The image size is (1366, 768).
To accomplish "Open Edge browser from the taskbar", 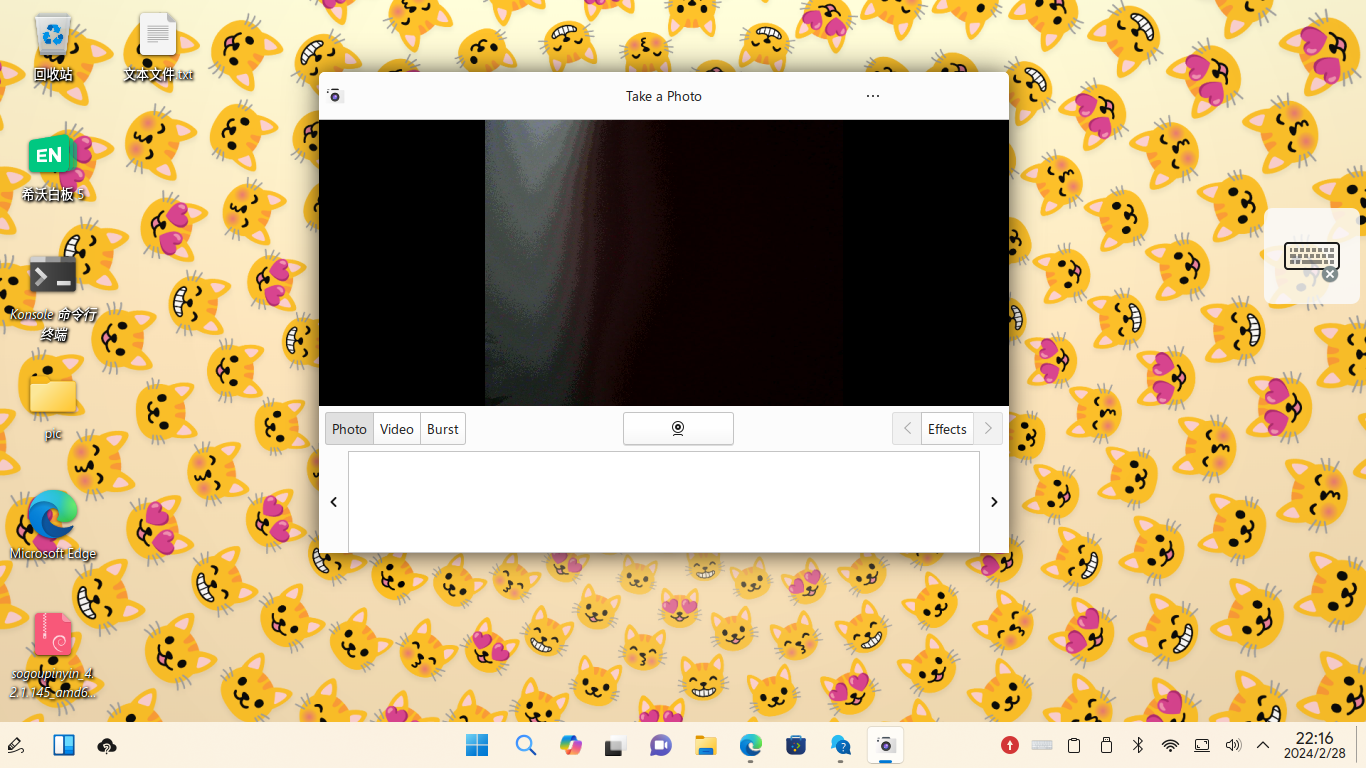I will click(751, 745).
